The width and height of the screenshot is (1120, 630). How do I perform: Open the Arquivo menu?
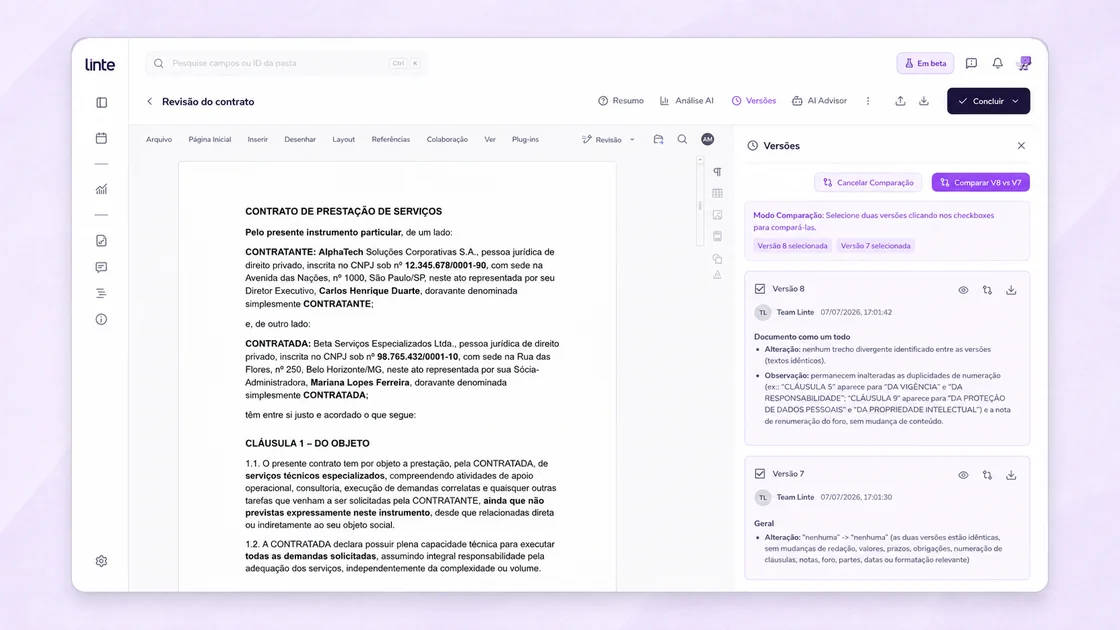coord(159,139)
